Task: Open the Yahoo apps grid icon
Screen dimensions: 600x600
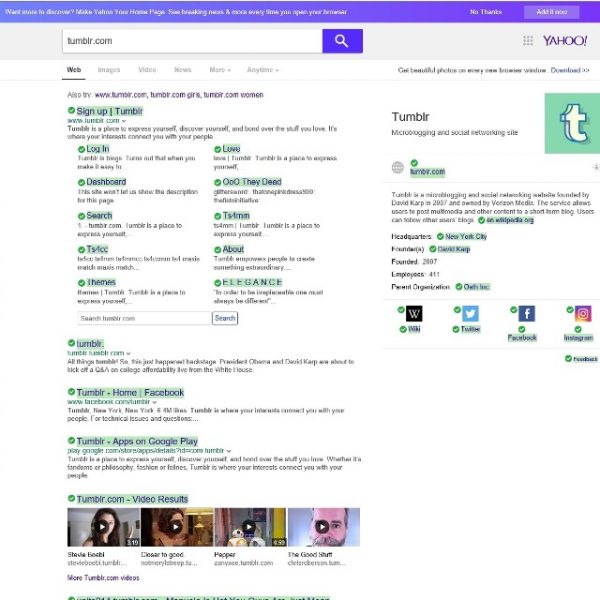Action: tap(528, 41)
